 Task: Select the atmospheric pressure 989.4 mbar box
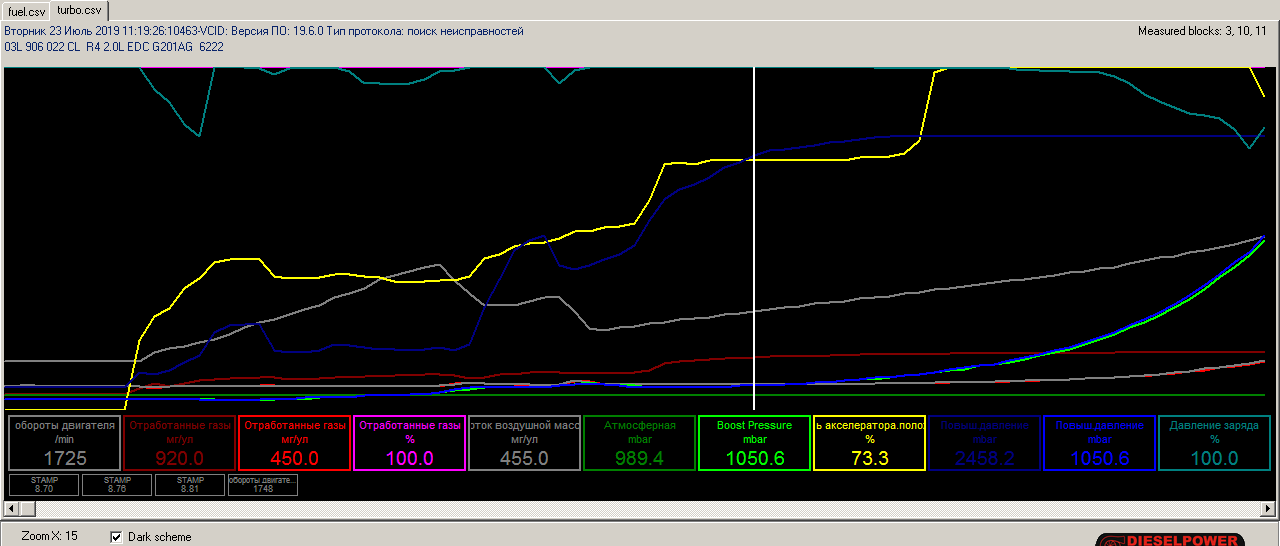pyautogui.click(x=639, y=443)
